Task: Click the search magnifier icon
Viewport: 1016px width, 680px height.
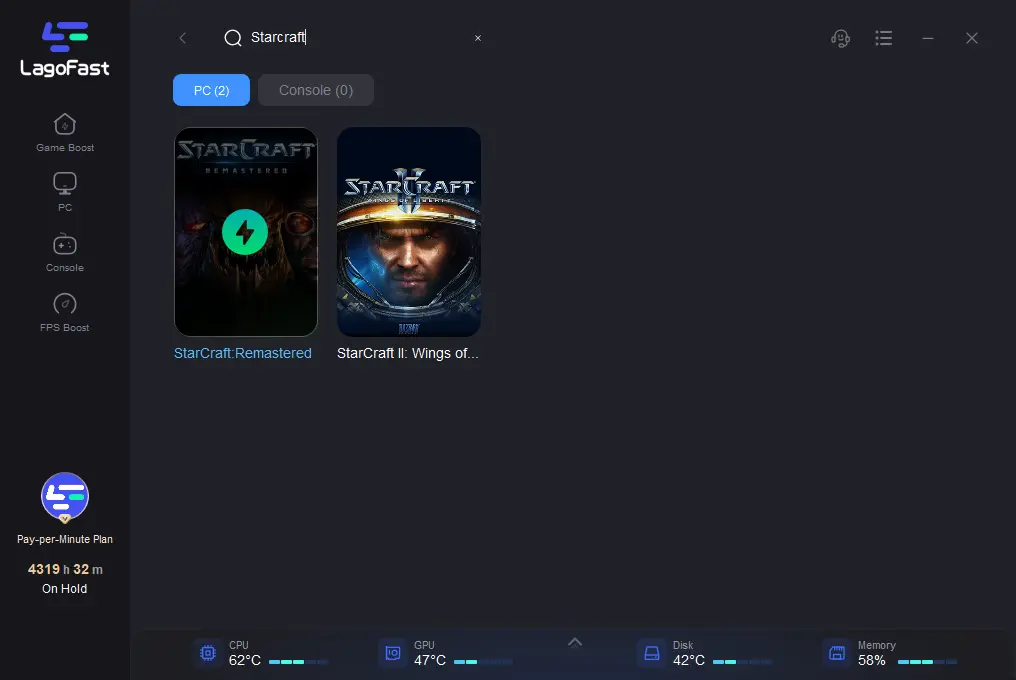Action: 233,38
